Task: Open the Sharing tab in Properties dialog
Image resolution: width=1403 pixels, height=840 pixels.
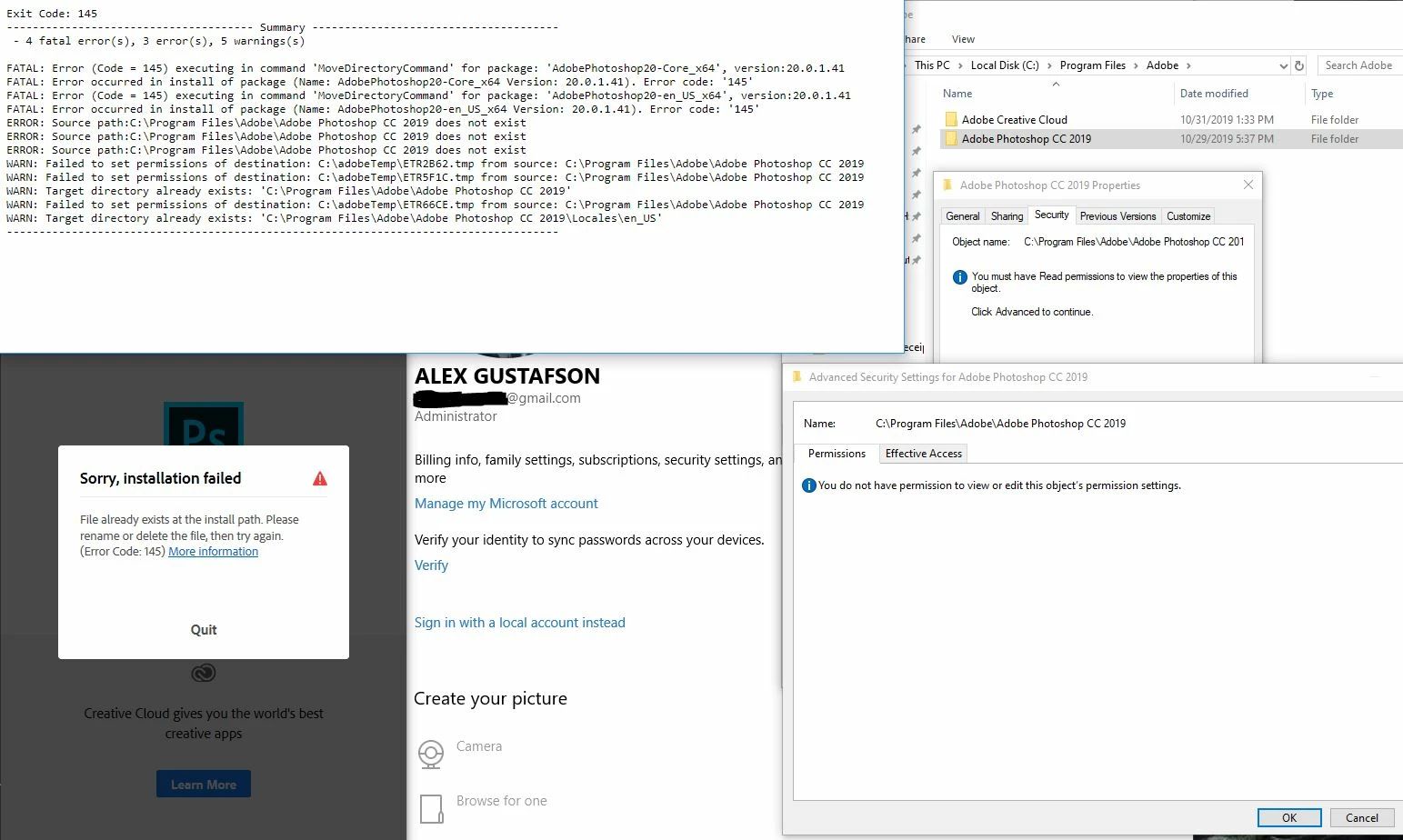Action: [1007, 216]
